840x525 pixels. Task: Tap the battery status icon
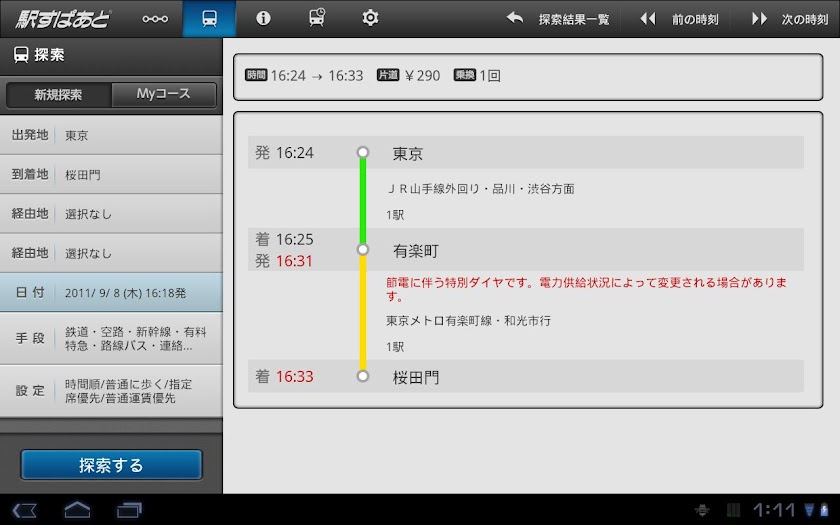(x=824, y=510)
